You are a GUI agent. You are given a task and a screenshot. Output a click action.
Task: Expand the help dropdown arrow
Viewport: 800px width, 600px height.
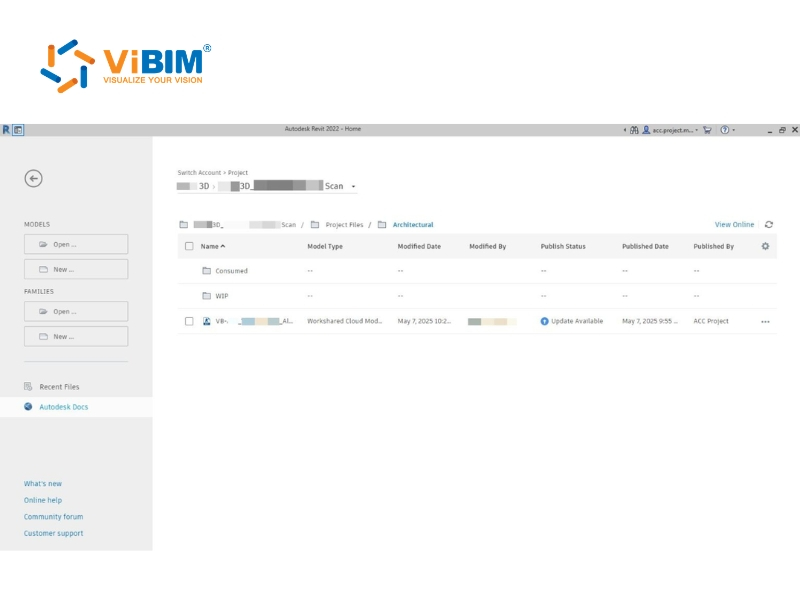click(735, 130)
